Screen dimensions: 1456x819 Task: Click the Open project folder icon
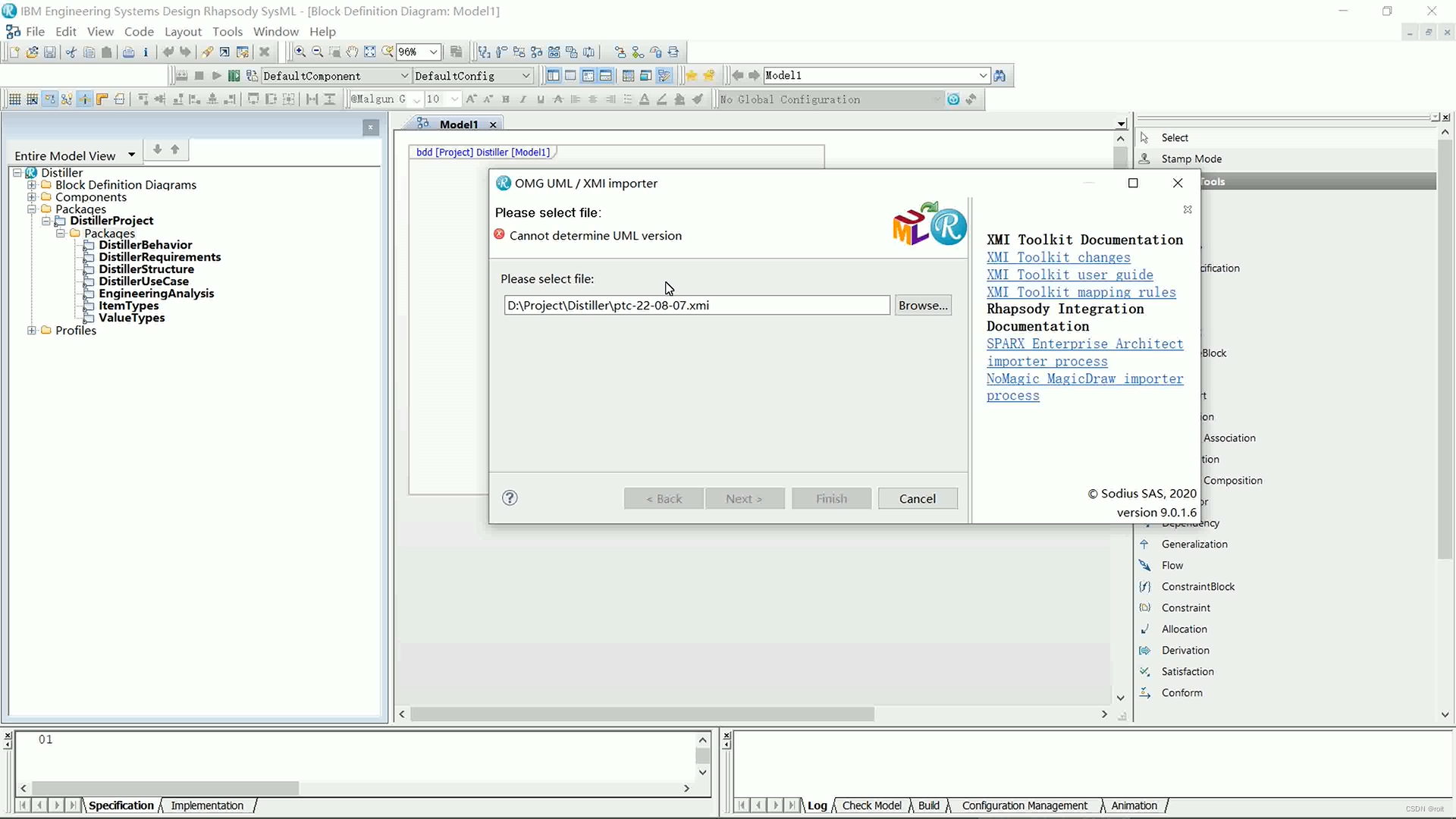[x=32, y=52]
